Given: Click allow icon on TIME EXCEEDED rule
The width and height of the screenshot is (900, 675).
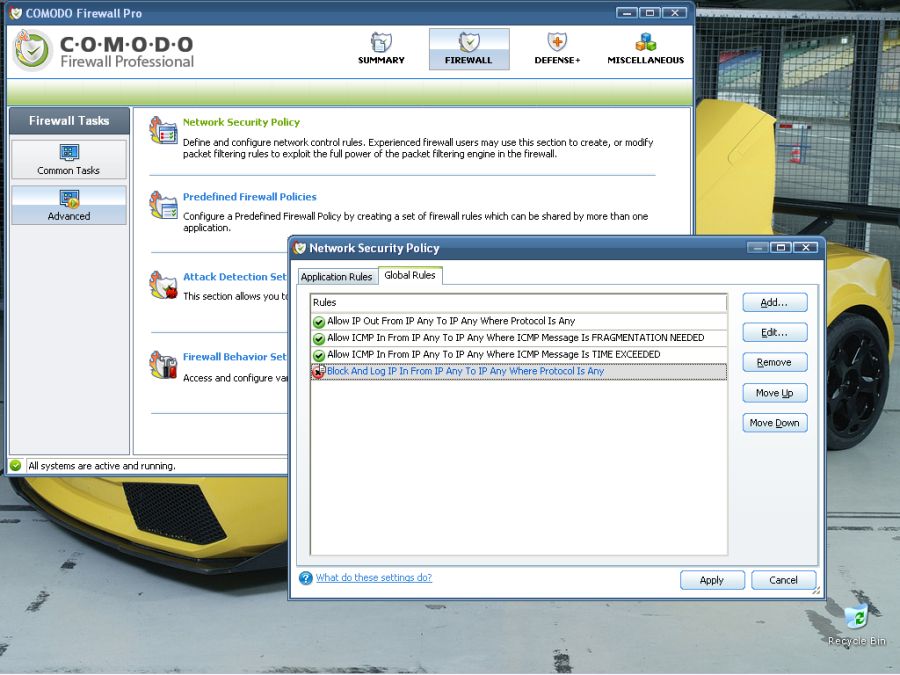Looking at the screenshot, I should click(x=319, y=355).
